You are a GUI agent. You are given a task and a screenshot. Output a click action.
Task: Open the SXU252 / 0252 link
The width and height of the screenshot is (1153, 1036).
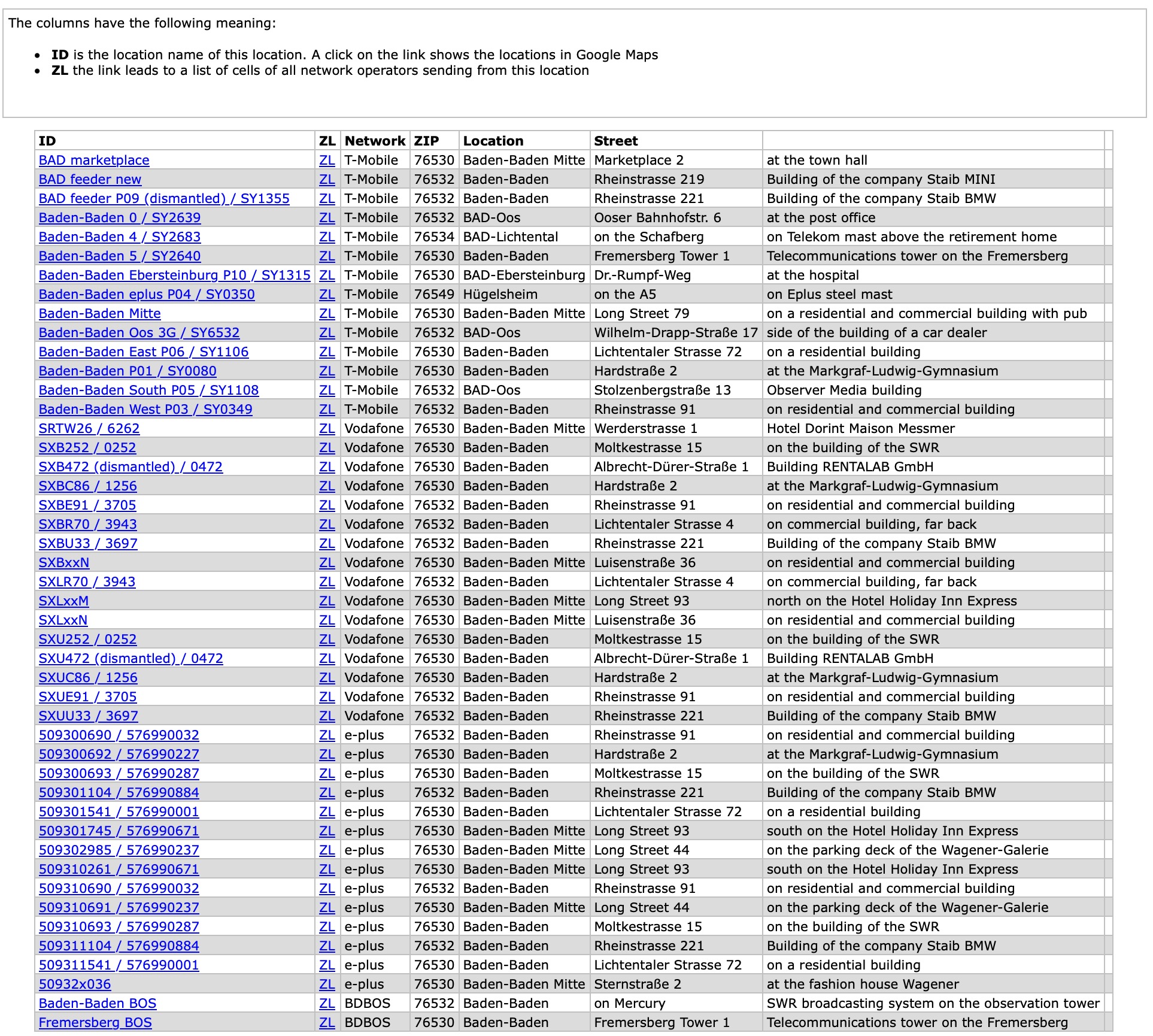[88, 639]
